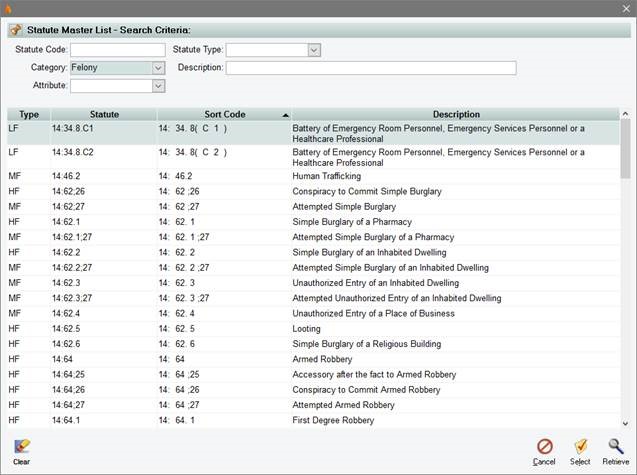The height and width of the screenshot is (475, 637).
Task: Open the Attribute dropdown
Action: [x=158, y=86]
